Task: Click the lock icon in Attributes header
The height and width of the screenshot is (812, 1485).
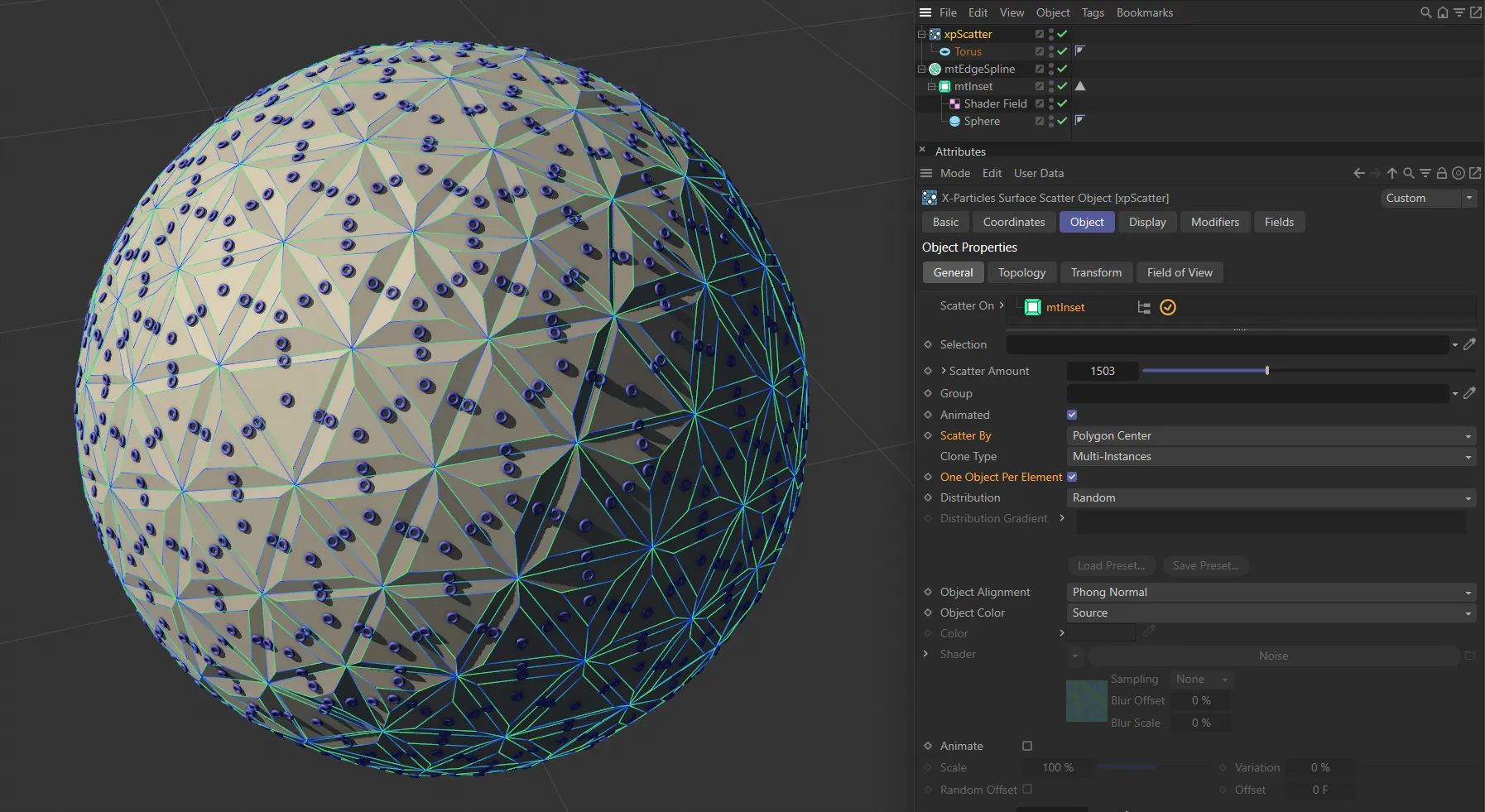Action: (1442, 173)
